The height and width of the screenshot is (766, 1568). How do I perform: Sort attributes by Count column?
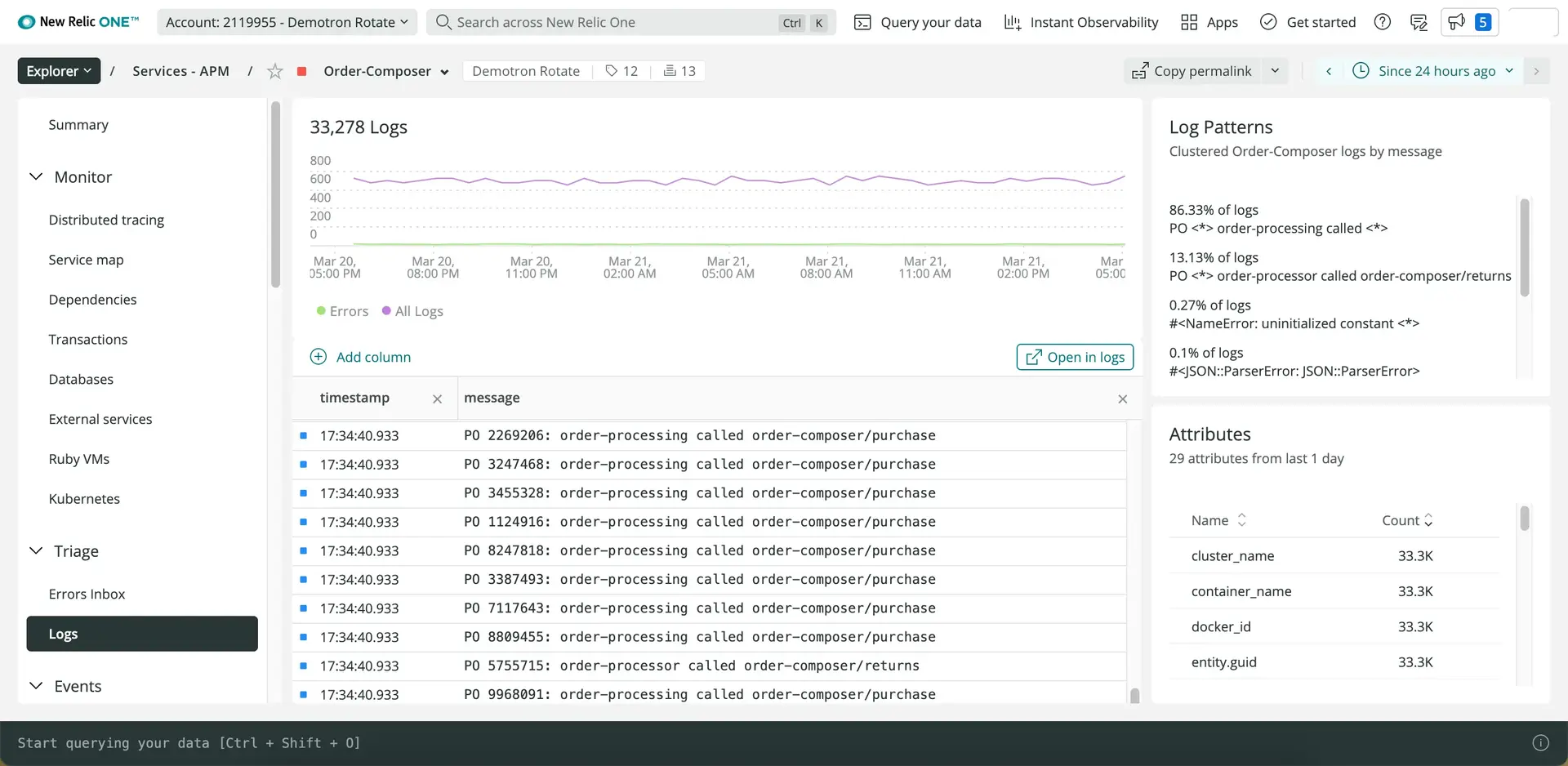tap(1406, 520)
